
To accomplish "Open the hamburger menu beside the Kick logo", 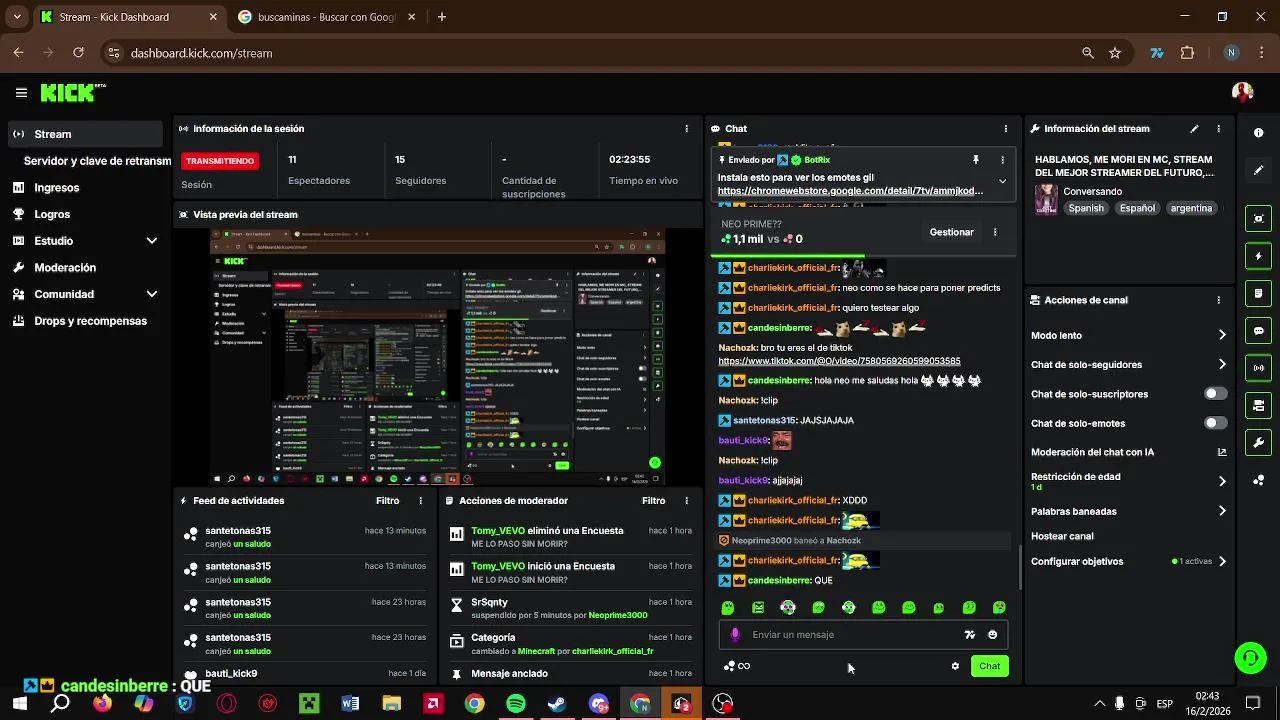I will tap(21, 92).
